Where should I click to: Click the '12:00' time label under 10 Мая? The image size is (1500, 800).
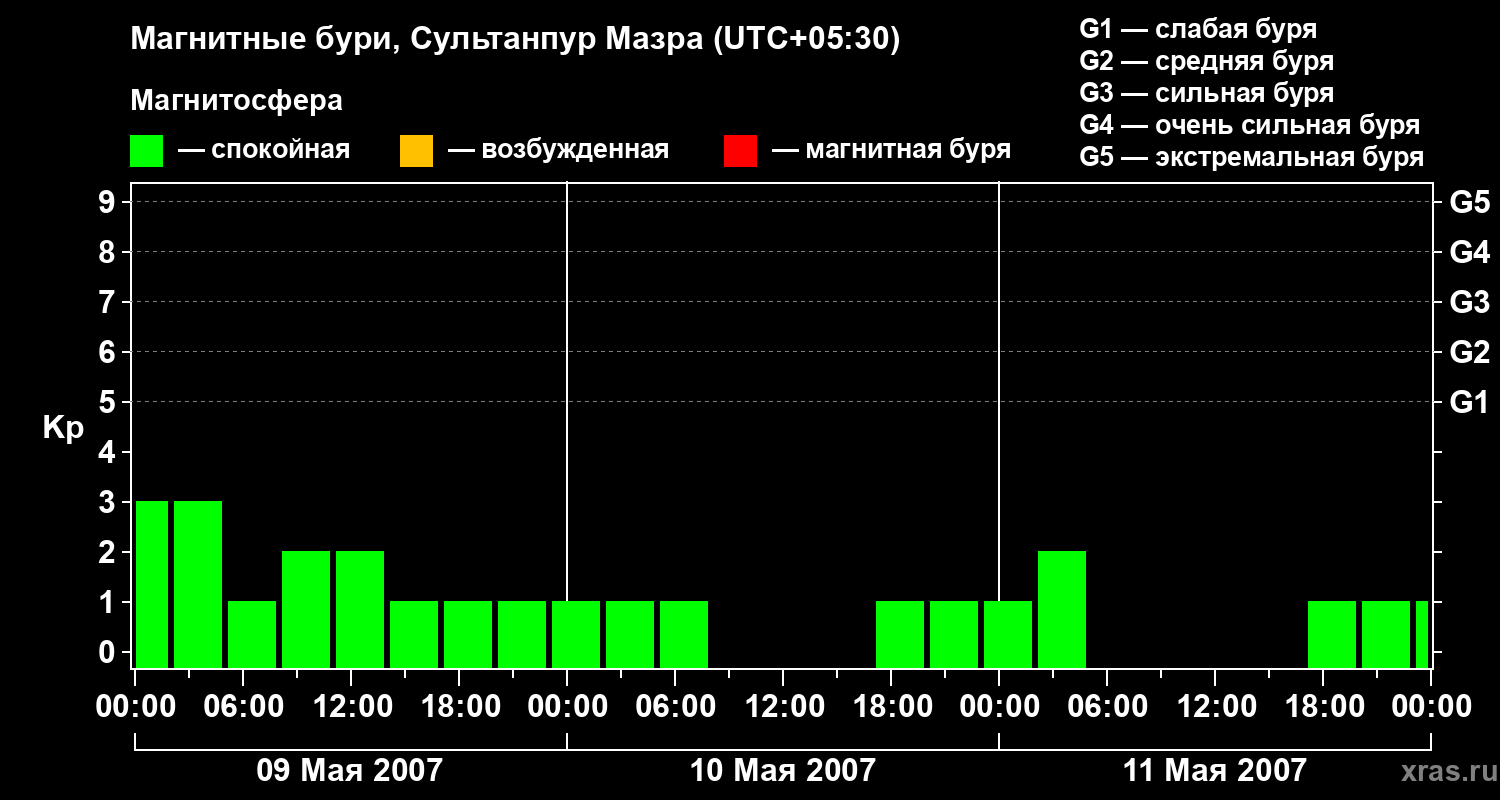pos(784,706)
